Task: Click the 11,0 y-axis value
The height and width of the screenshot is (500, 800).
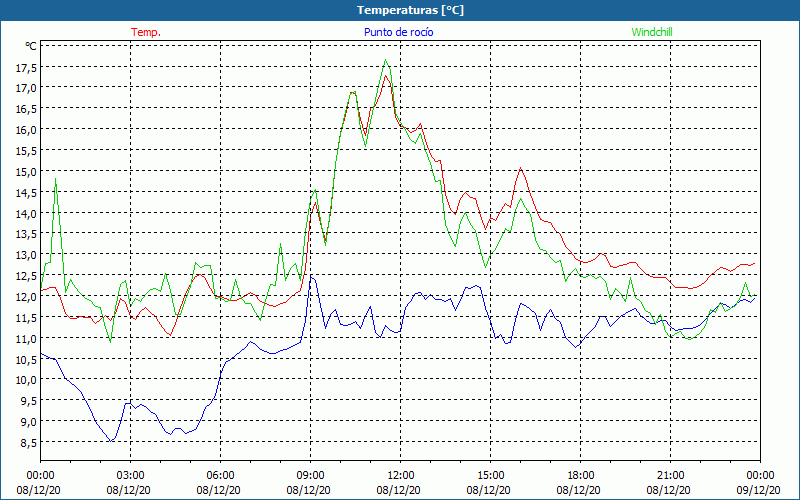Action: pyautogui.click(x=27, y=338)
